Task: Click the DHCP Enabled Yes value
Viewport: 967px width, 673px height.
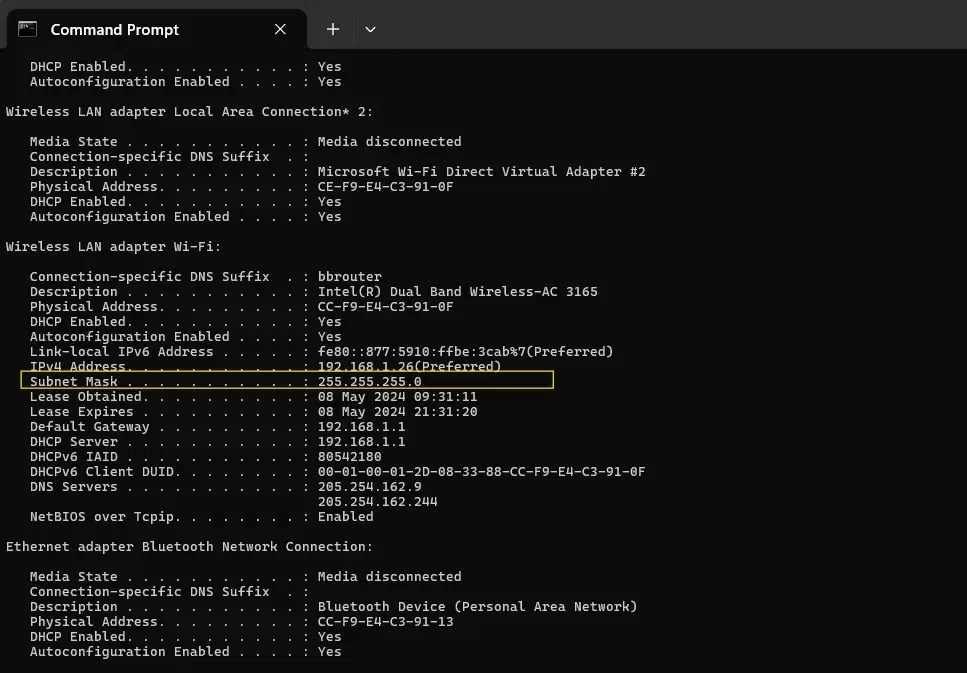Action: [329, 321]
